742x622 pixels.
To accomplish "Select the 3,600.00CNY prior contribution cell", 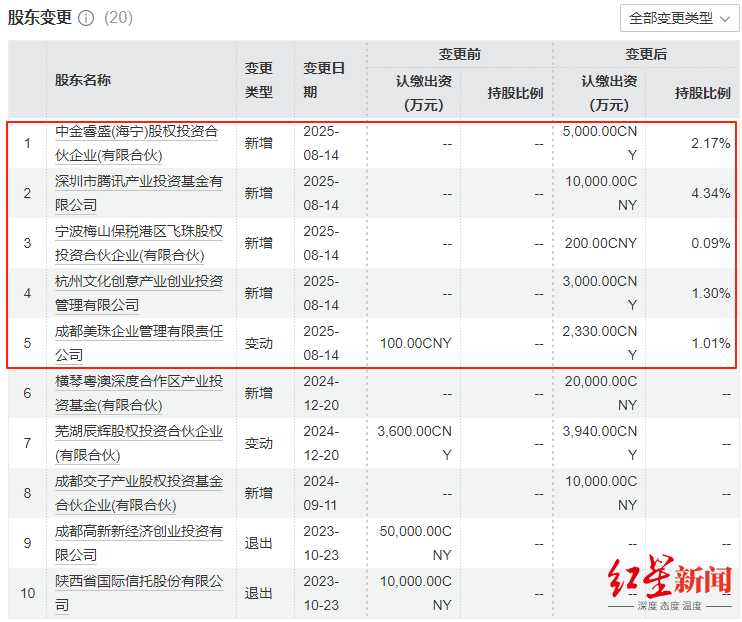I will 415,443.
